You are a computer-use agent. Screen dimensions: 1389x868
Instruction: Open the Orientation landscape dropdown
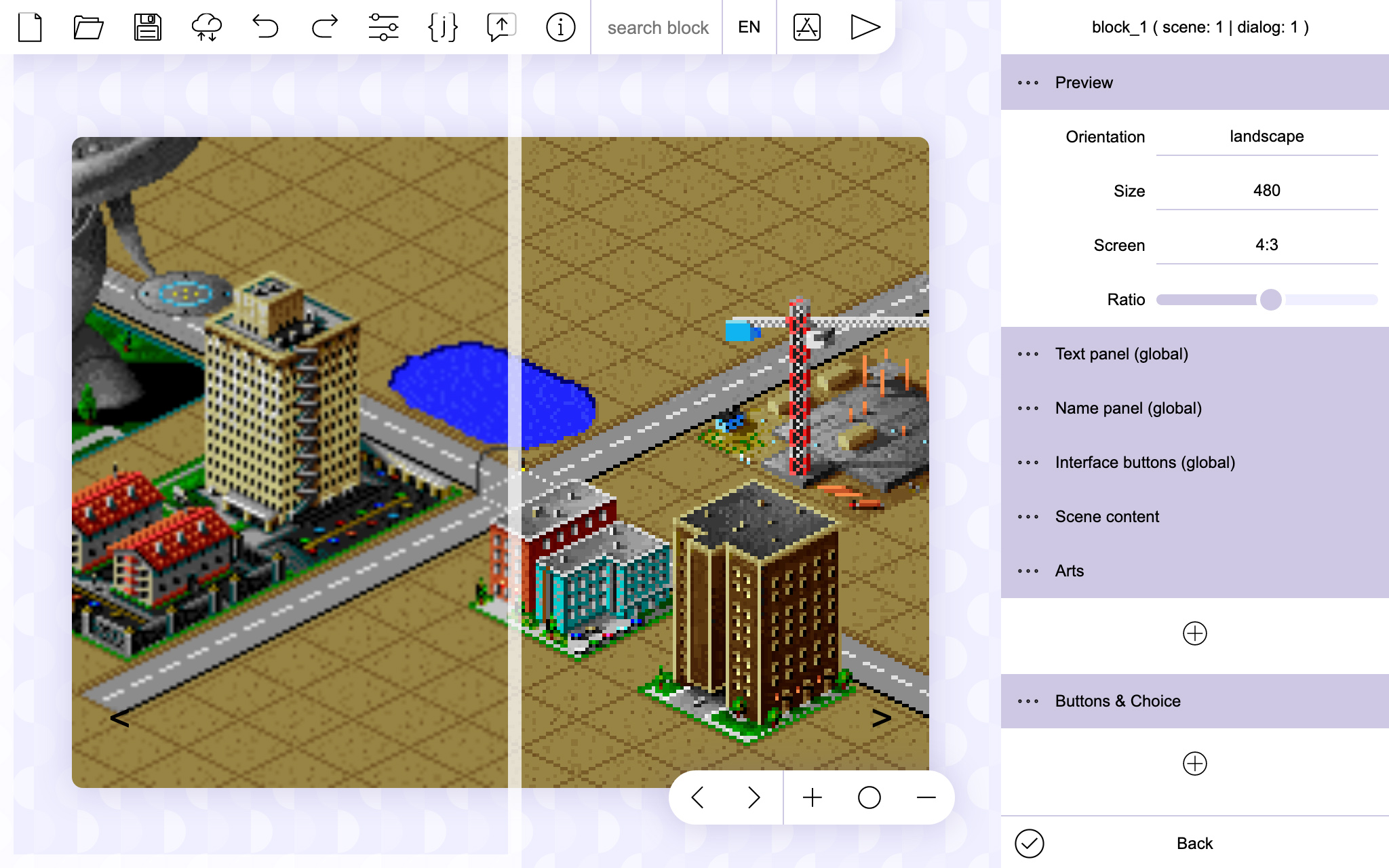click(1266, 136)
